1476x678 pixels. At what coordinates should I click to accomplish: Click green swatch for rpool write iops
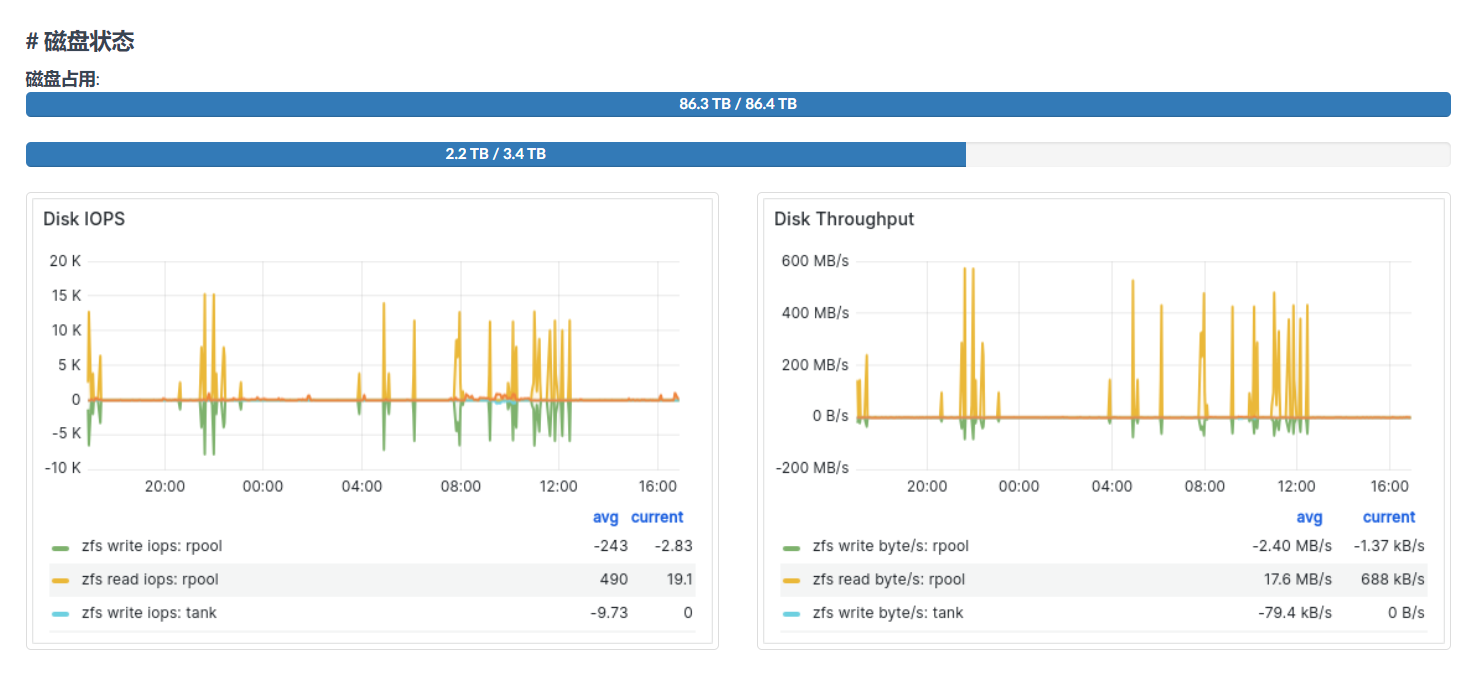point(61,548)
